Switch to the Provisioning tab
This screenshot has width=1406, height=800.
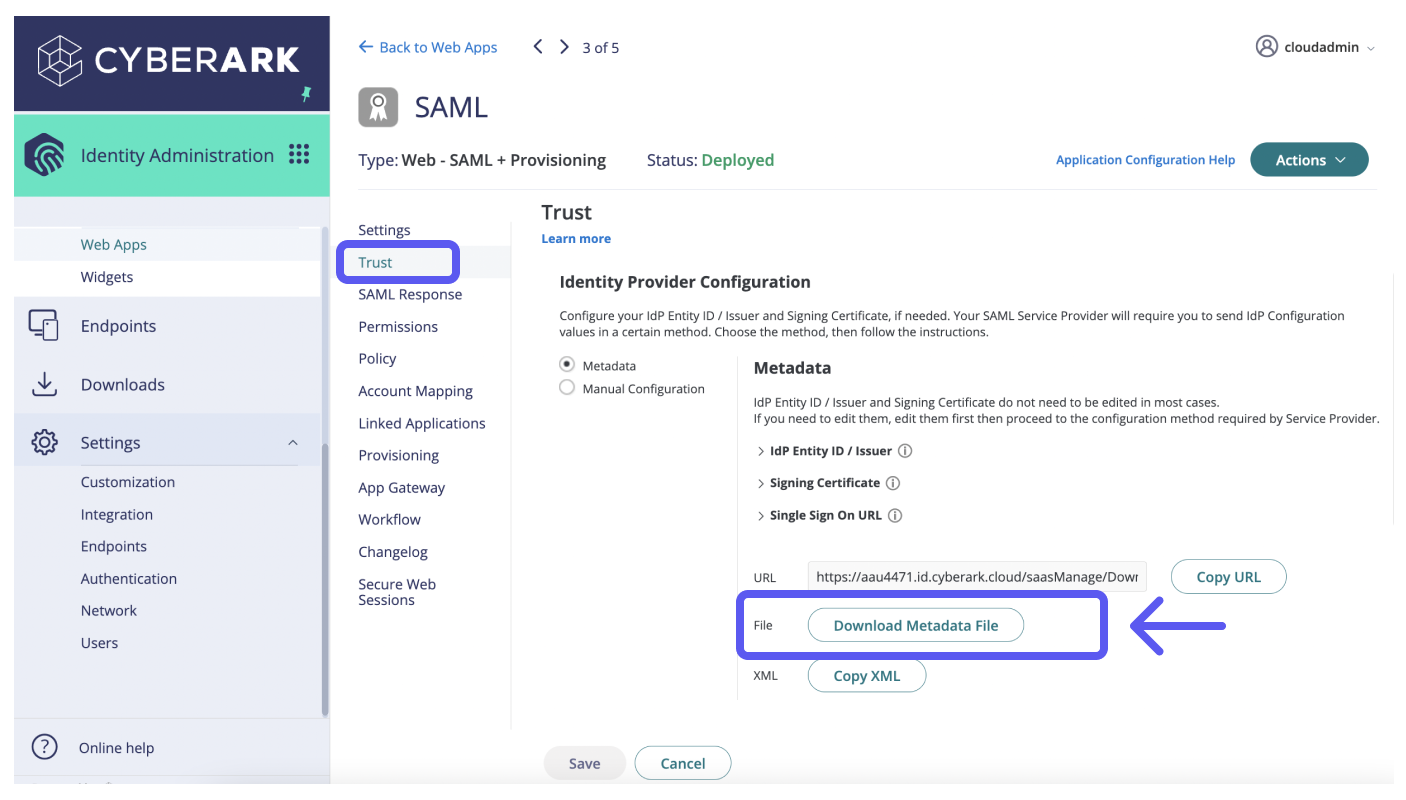click(x=398, y=455)
